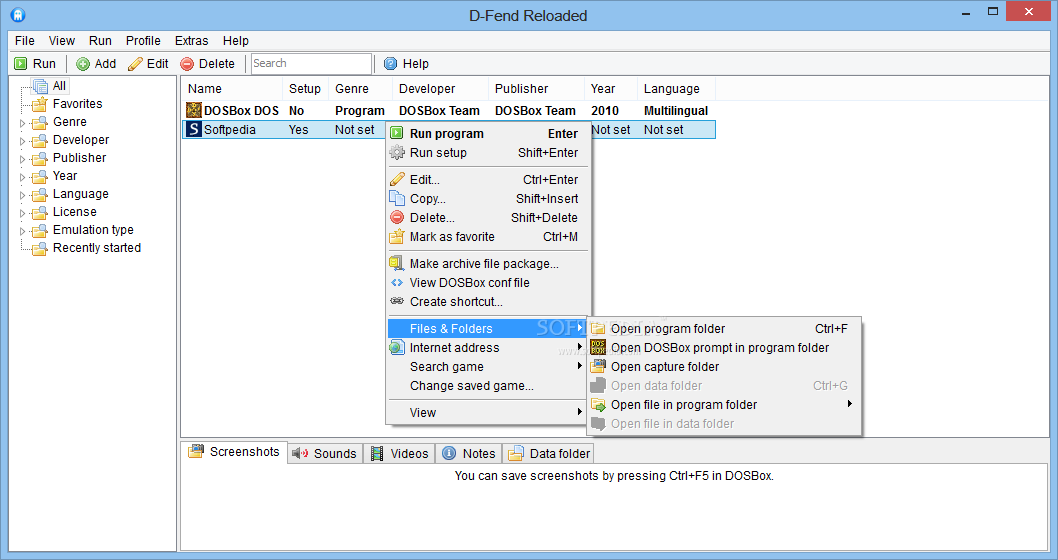
Task: Sort list by the Genre column header
Action: click(x=360, y=88)
